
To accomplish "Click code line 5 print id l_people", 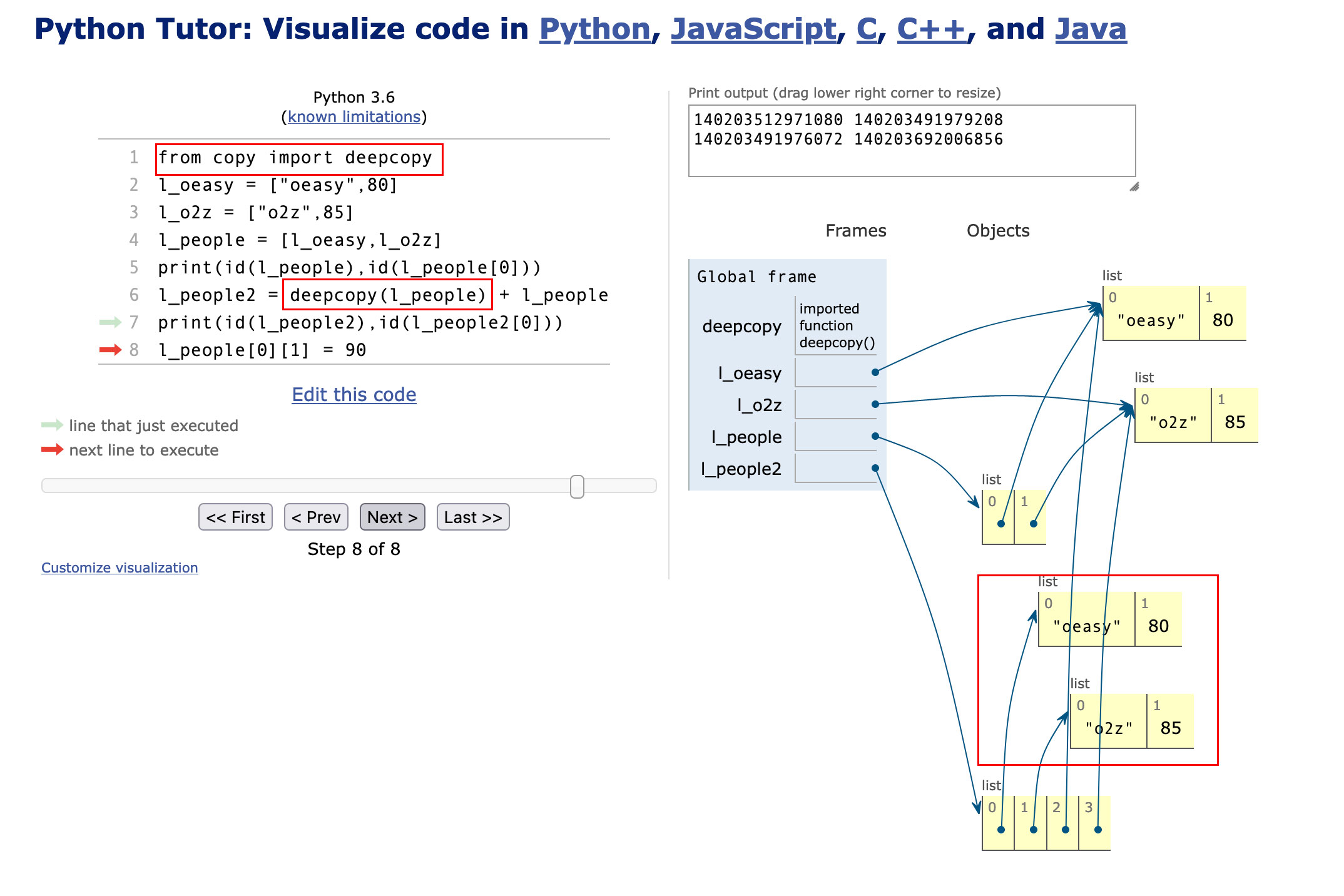I will tap(349, 268).
